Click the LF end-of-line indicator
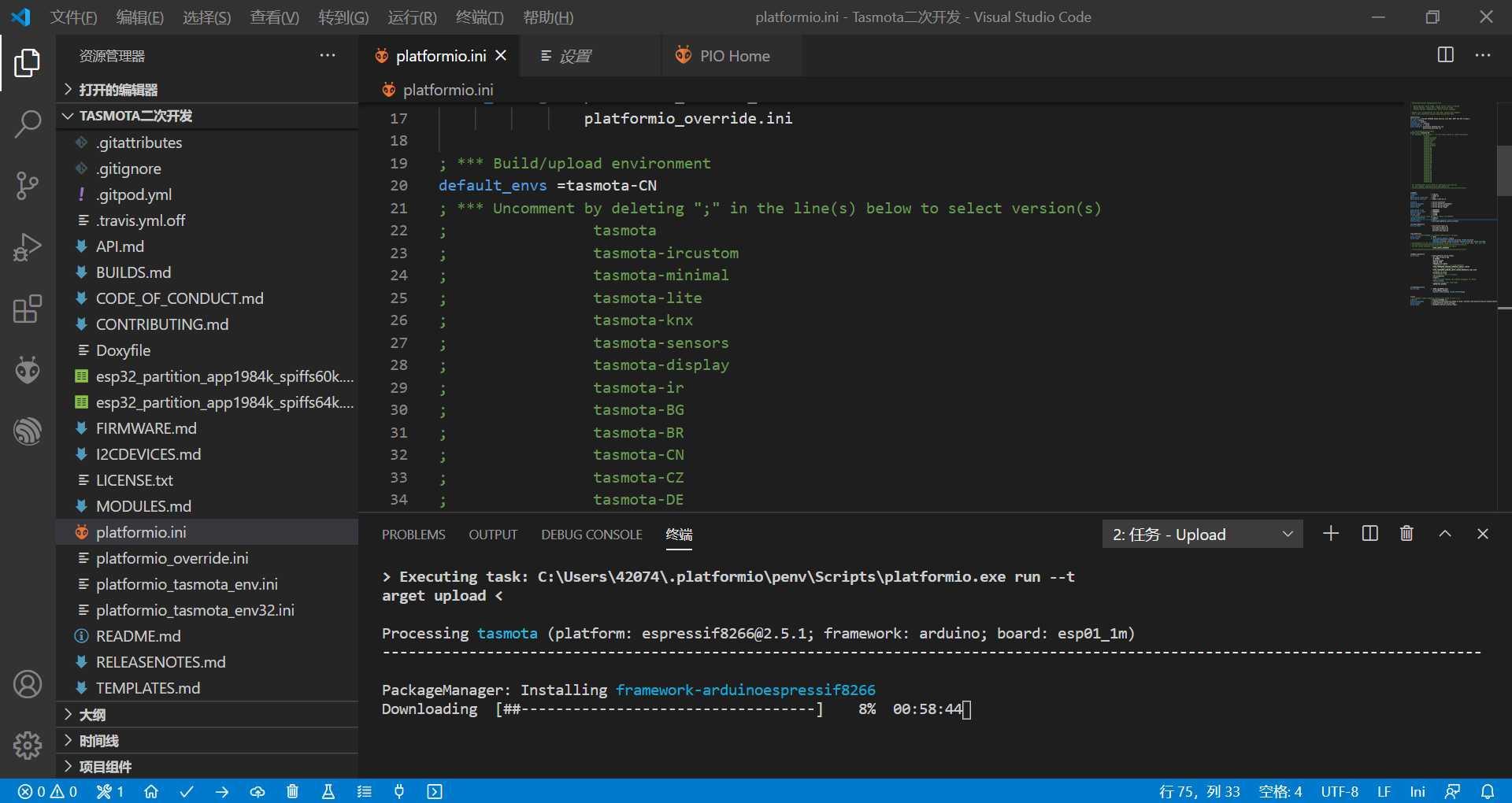The height and width of the screenshot is (803, 1512). click(1384, 791)
